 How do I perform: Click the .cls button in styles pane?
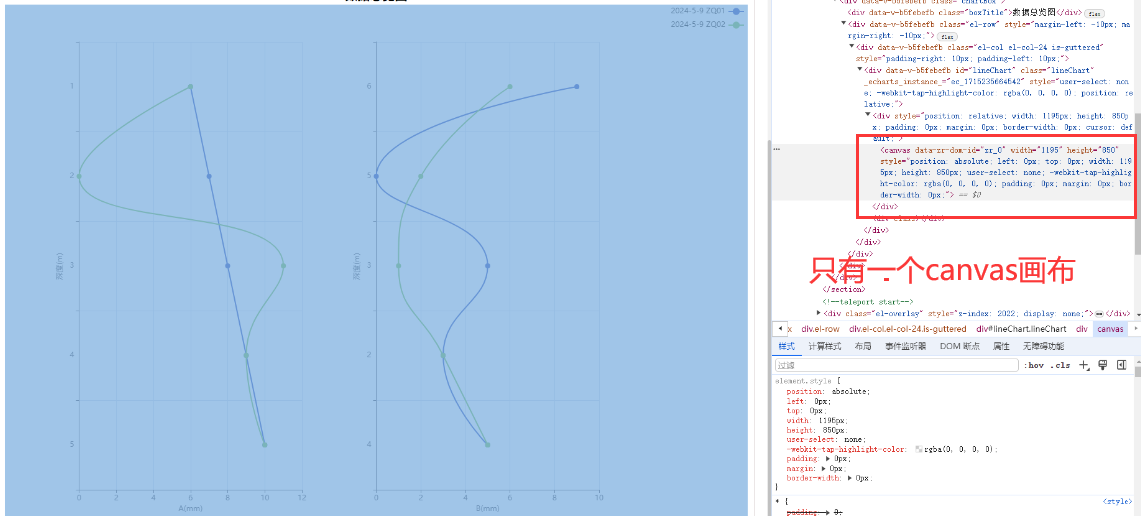coord(1059,366)
